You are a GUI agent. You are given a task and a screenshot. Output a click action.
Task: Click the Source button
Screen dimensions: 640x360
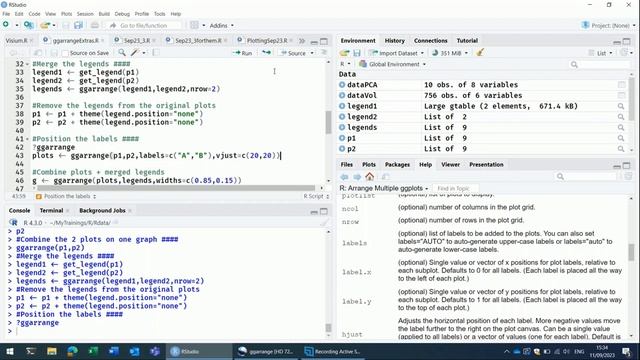click(293, 53)
